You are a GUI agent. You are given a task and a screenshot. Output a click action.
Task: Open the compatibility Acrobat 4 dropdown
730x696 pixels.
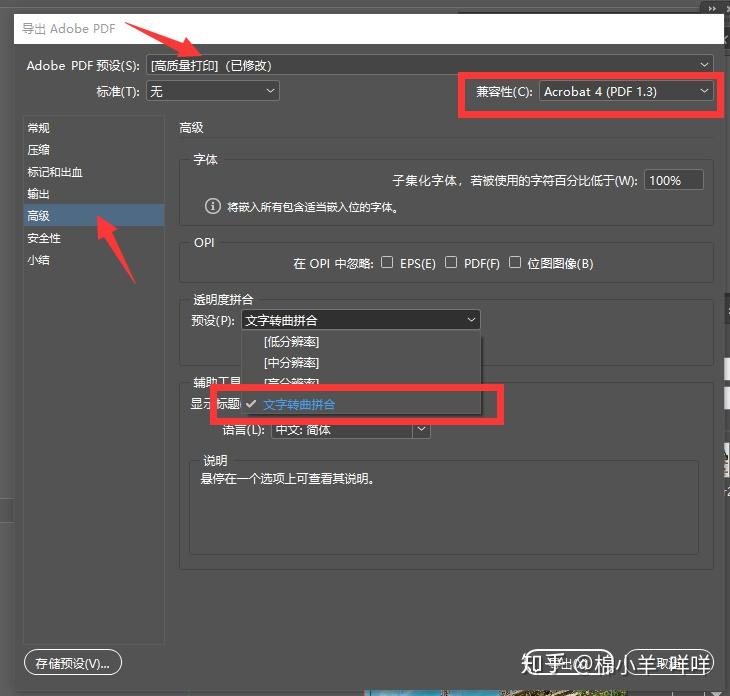[626, 91]
